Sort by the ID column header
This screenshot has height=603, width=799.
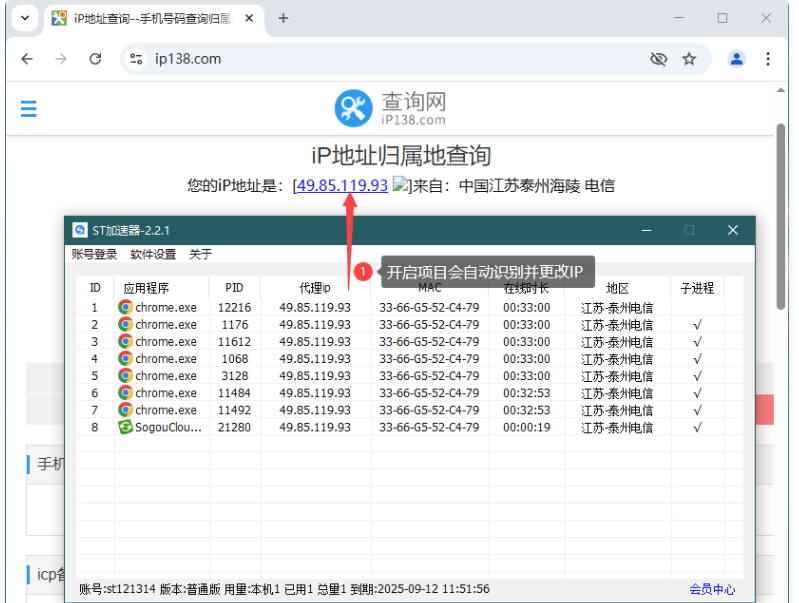click(x=95, y=288)
